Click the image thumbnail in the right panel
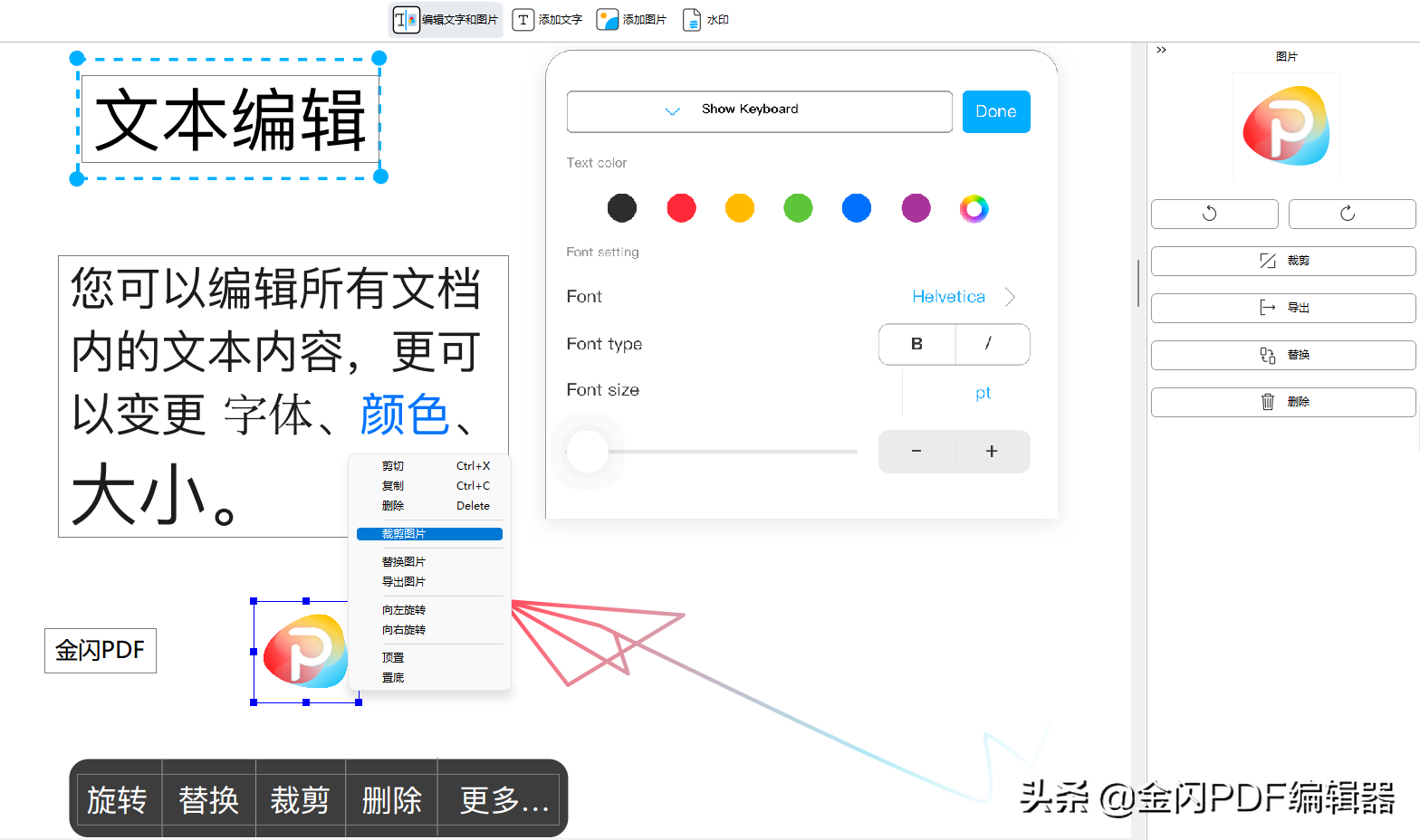Image resolution: width=1420 pixels, height=840 pixels. pos(1286,126)
